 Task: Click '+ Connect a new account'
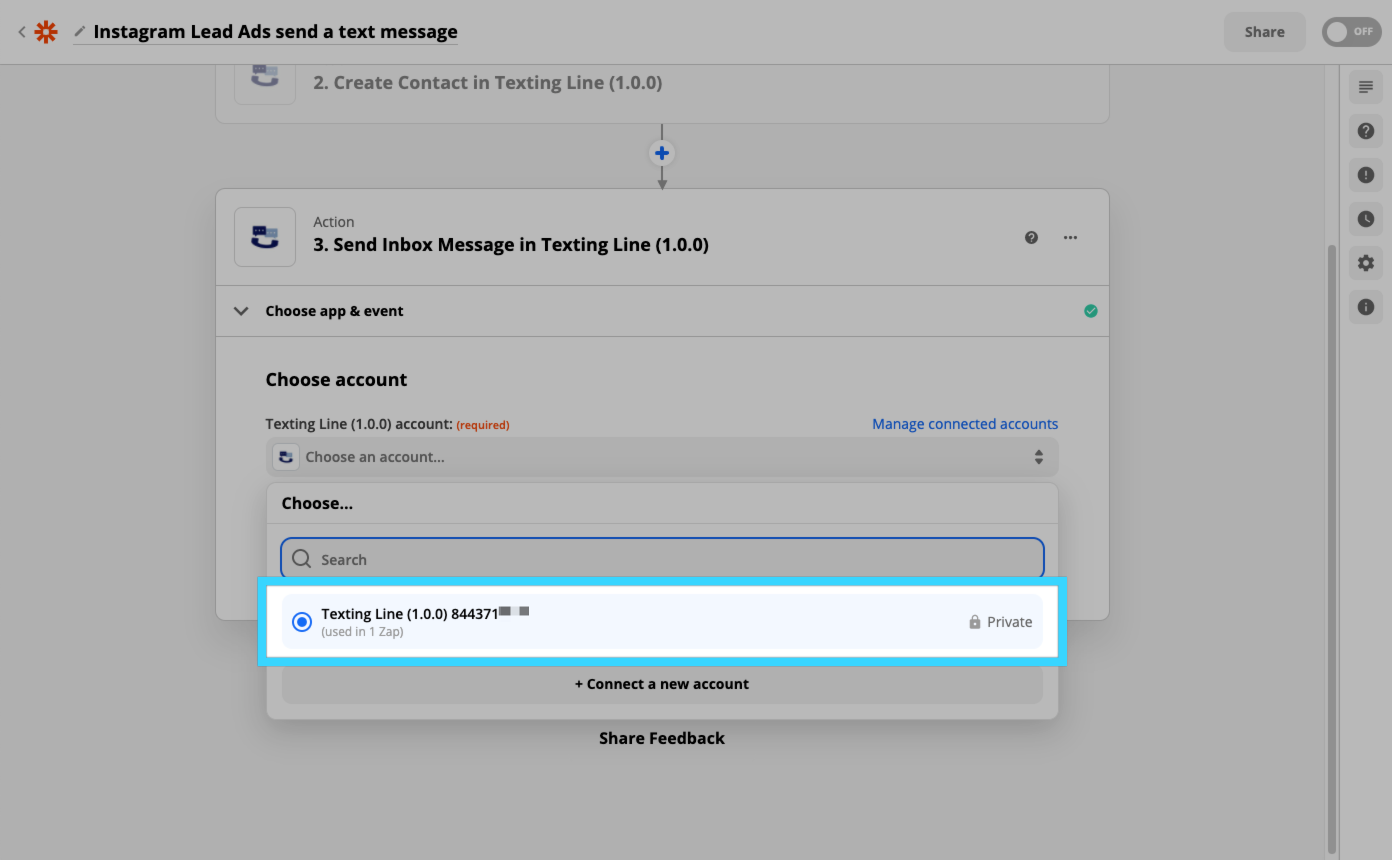pyautogui.click(x=662, y=684)
